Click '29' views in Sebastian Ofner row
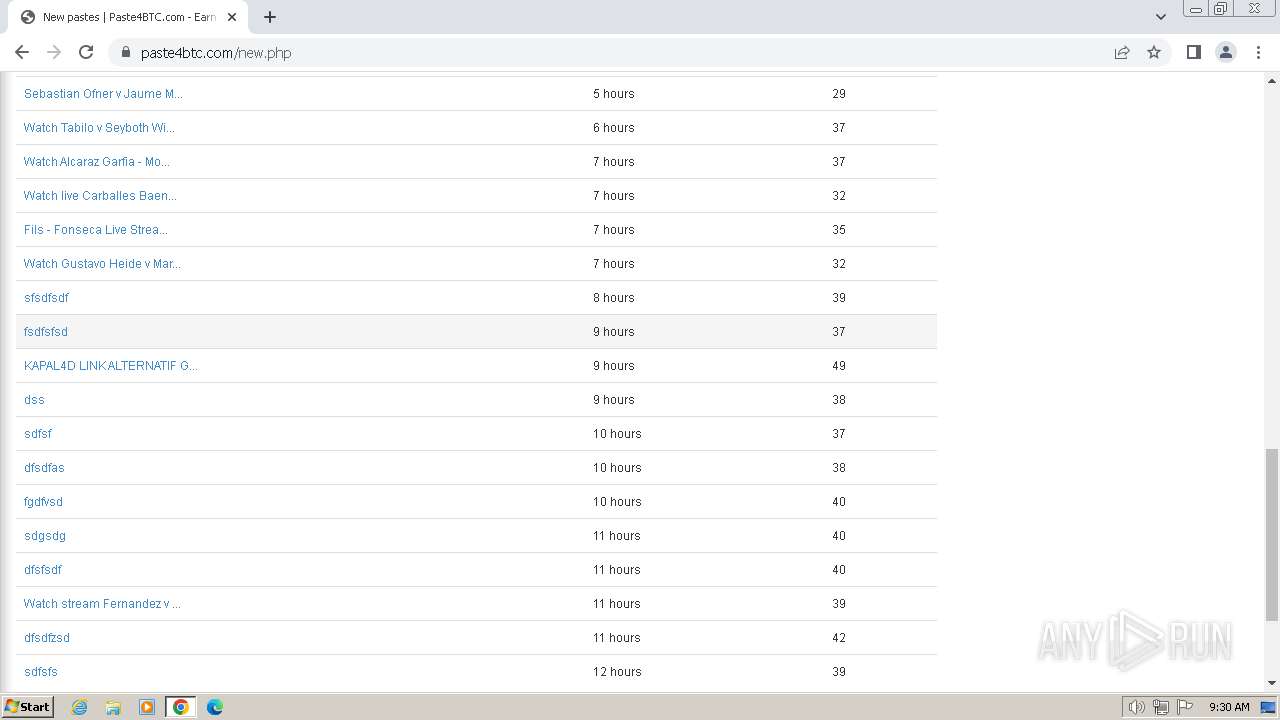 tap(839, 94)
